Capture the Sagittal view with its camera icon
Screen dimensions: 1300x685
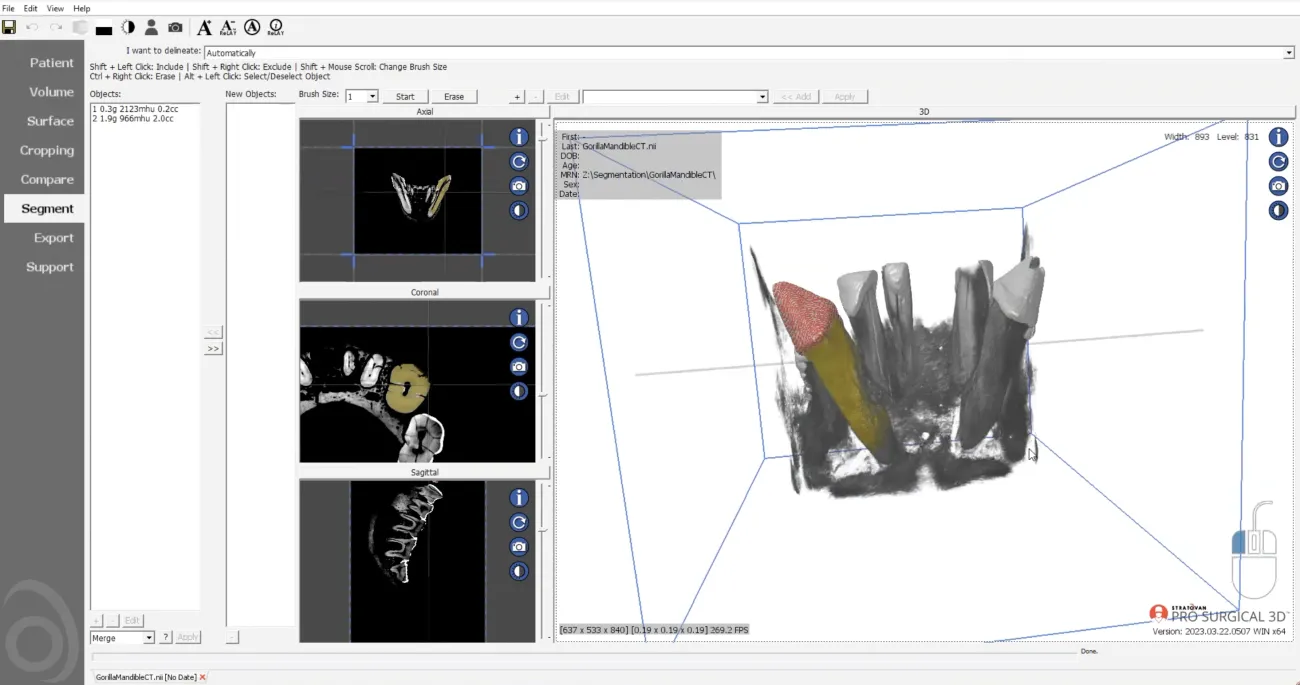tap(518, 546)
